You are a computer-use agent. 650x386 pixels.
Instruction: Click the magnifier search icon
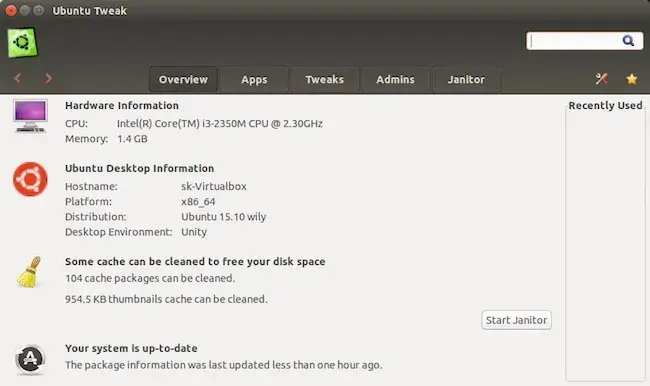click(628, 41)
